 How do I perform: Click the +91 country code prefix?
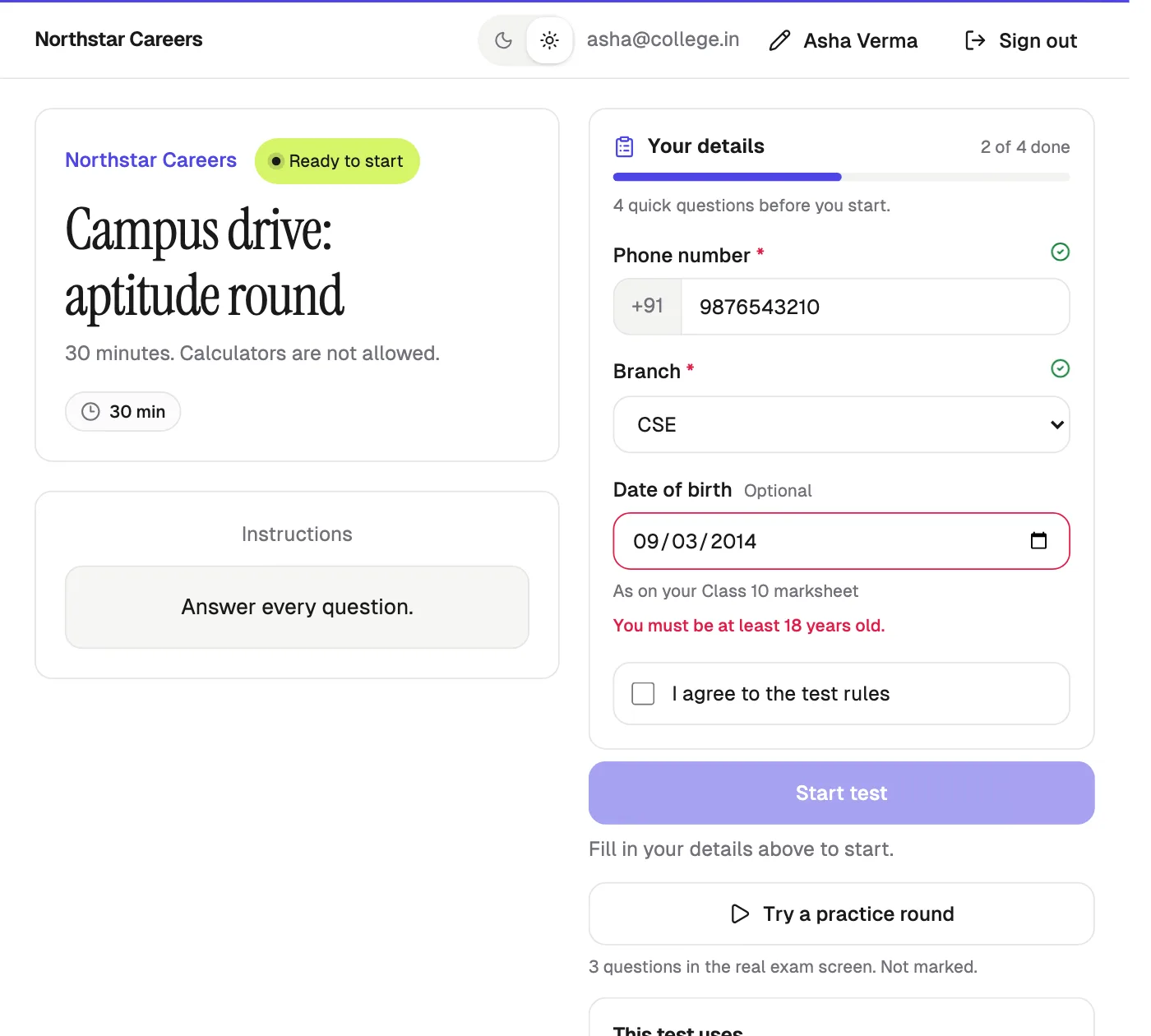[648, 307]
